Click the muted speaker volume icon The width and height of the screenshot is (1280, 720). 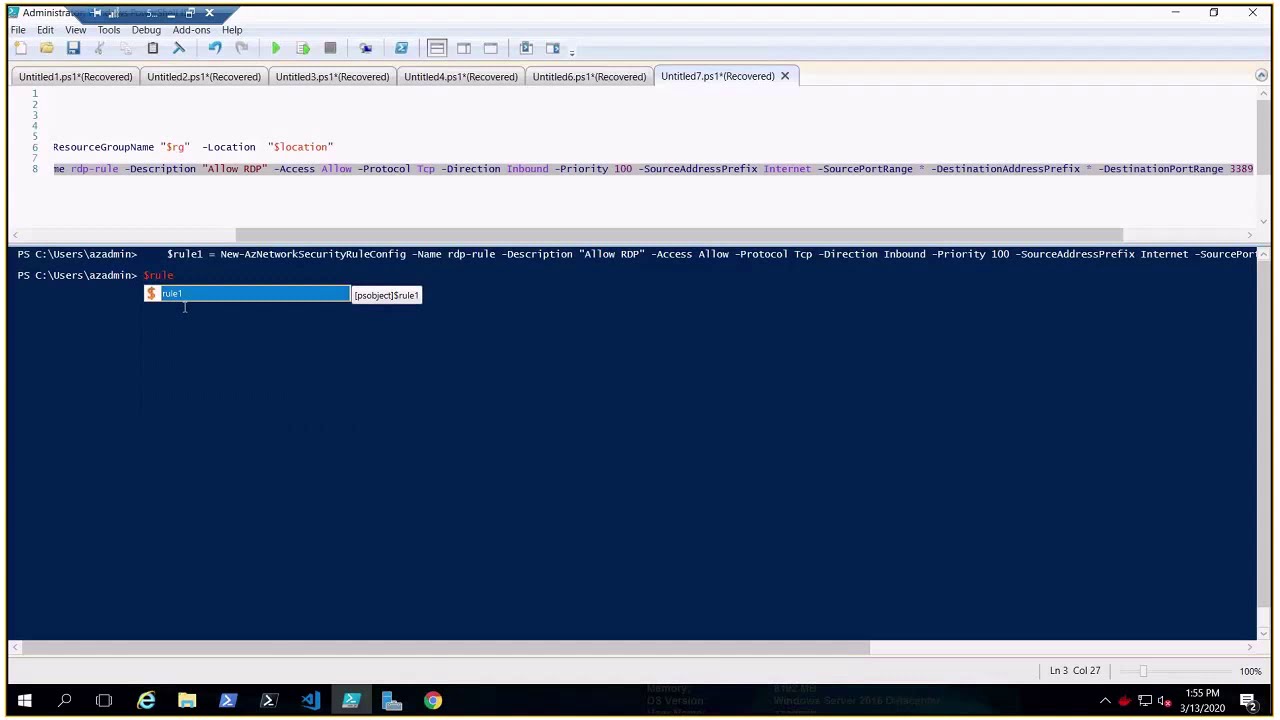1164,701
